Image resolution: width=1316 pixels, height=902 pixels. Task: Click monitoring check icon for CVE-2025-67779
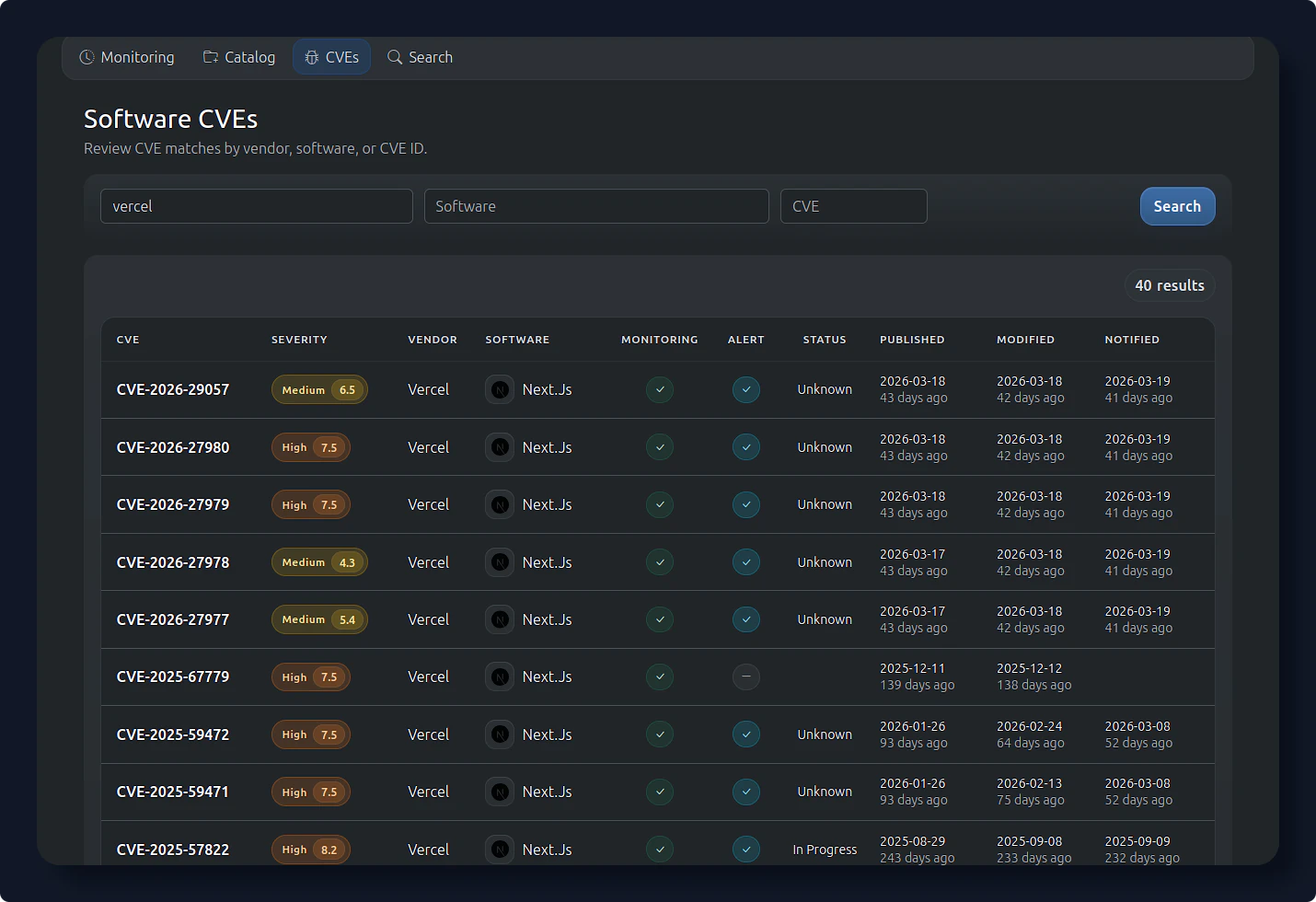[x=660, y=676]
